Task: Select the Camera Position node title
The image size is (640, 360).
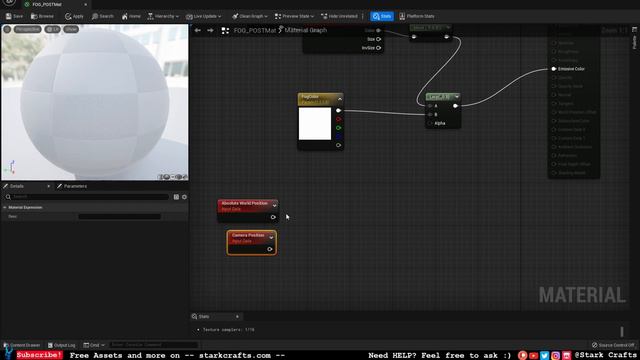Action: (248, 235)
